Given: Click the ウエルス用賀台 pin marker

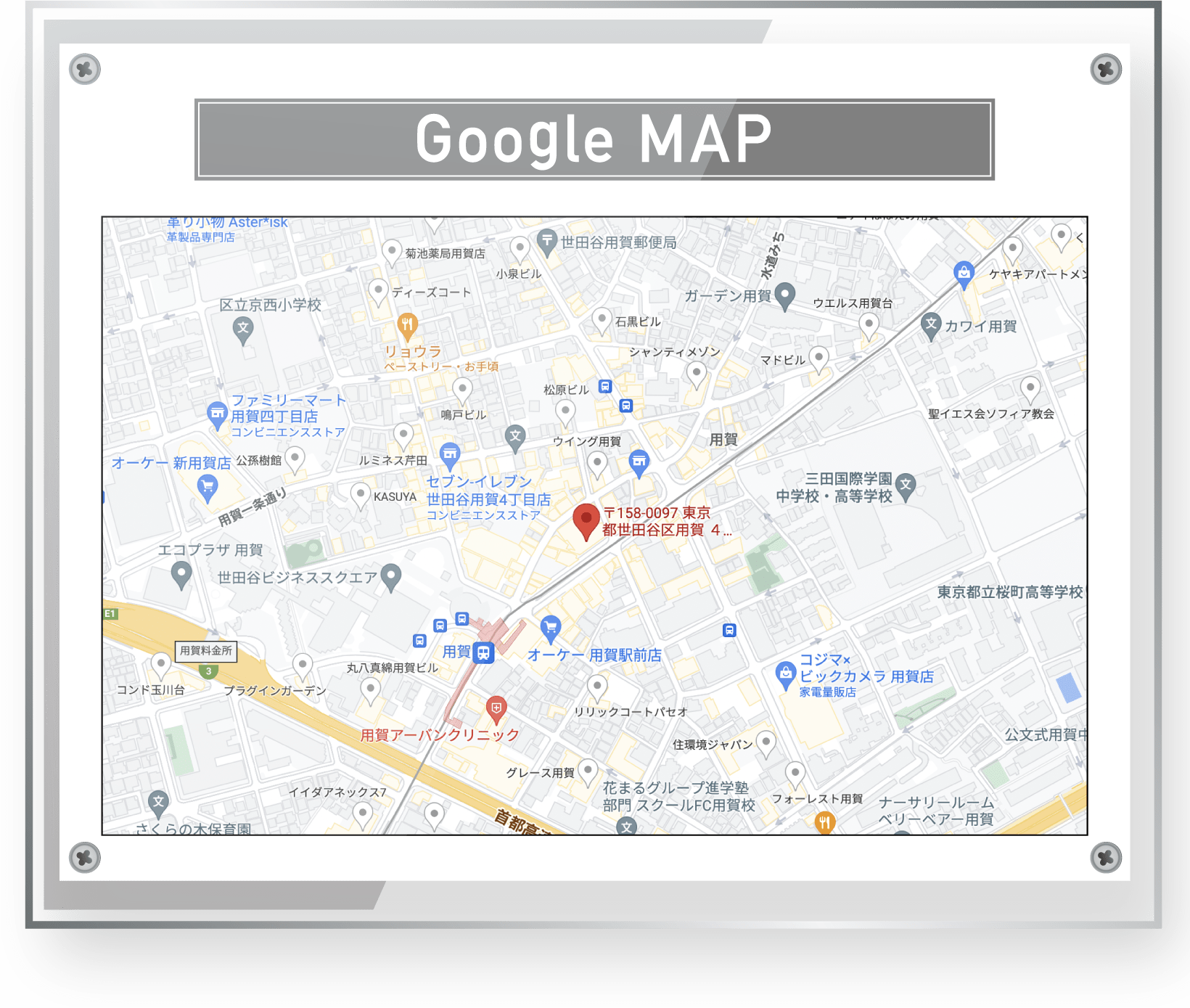Looking at the screenshot, I should [869, 327].
